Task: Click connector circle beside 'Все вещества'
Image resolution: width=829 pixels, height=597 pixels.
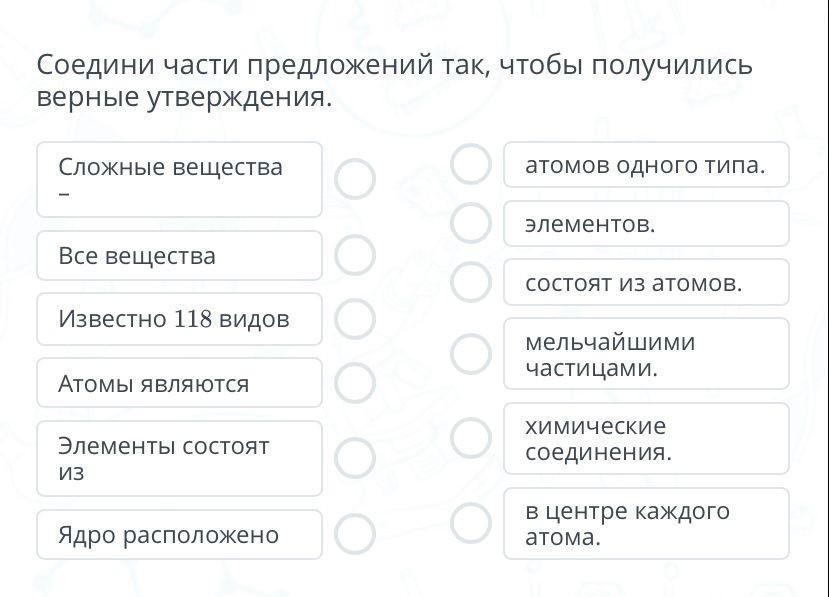Action: (x=355, y=255)
